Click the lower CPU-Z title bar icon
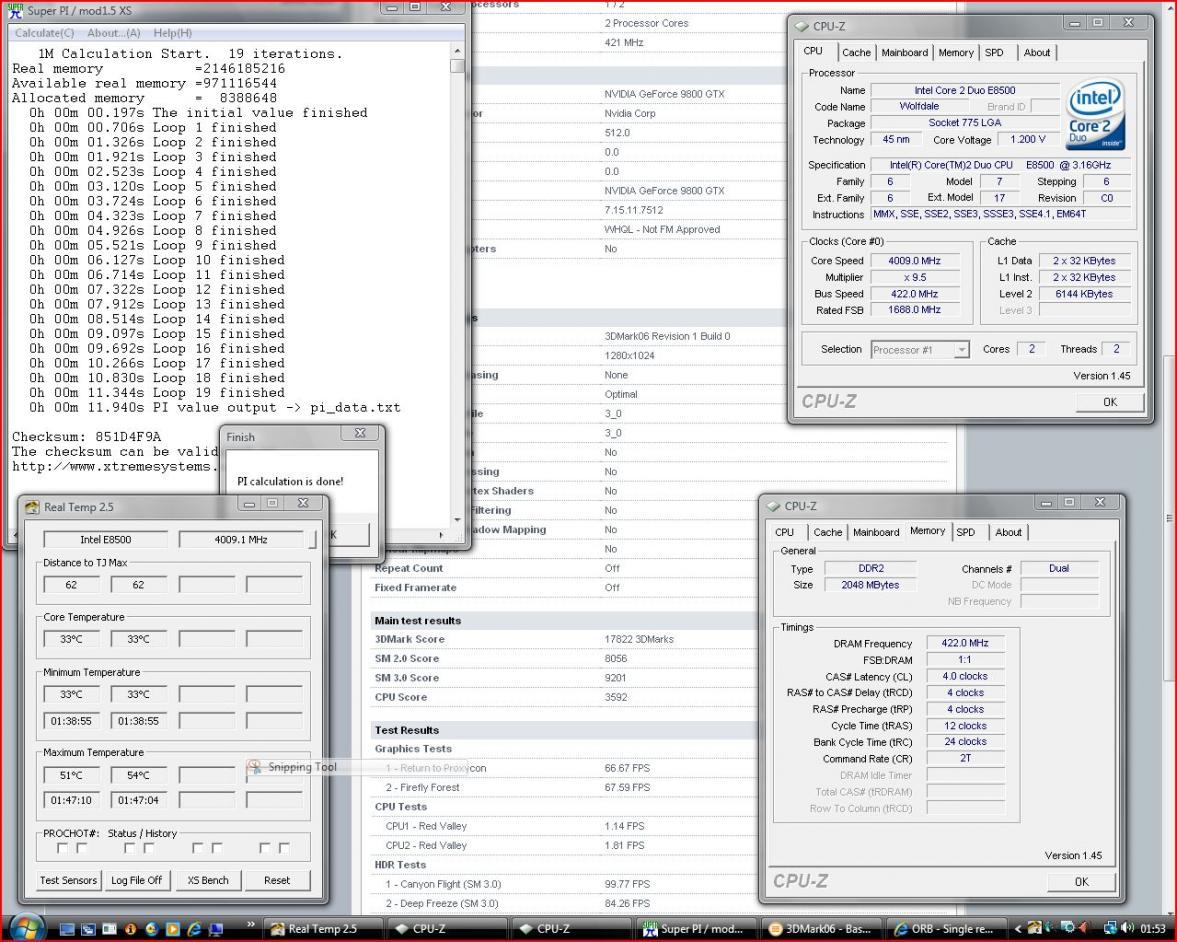The width and height of the screenshot is (1177, 942). [773, 506]
